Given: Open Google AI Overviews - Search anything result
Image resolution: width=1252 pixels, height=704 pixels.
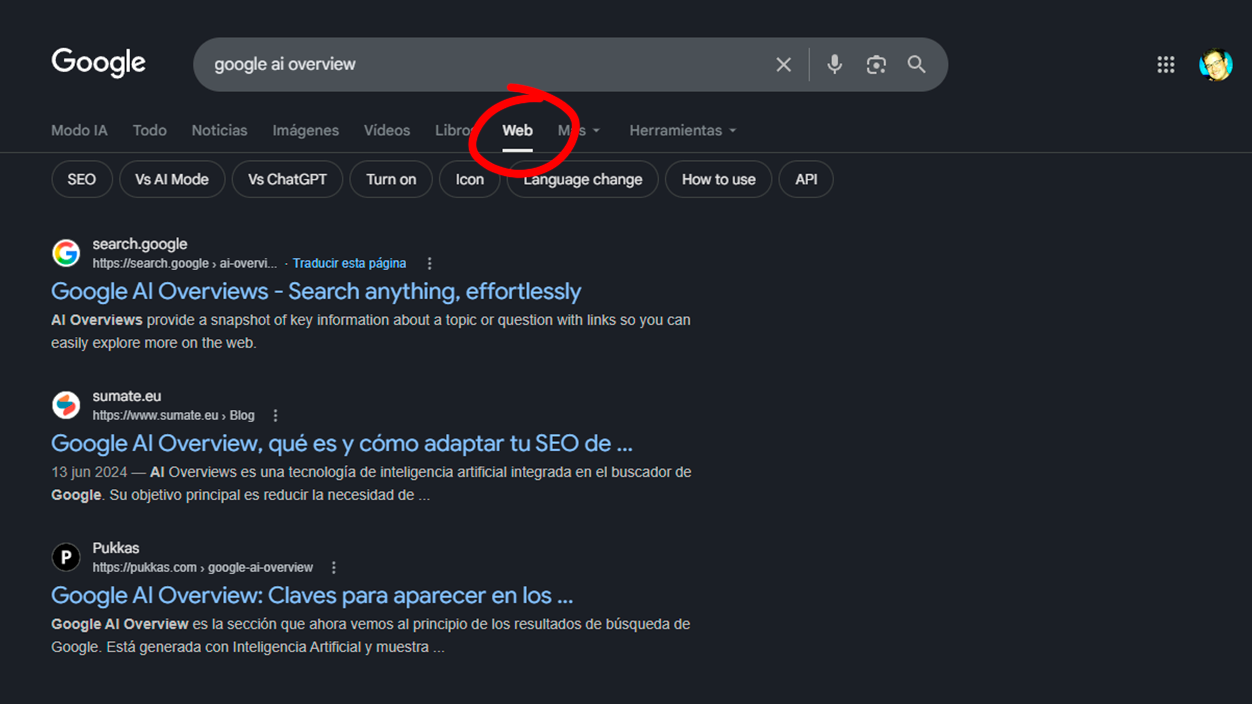Looking at the screenshot, I should [x=316, y=292].
